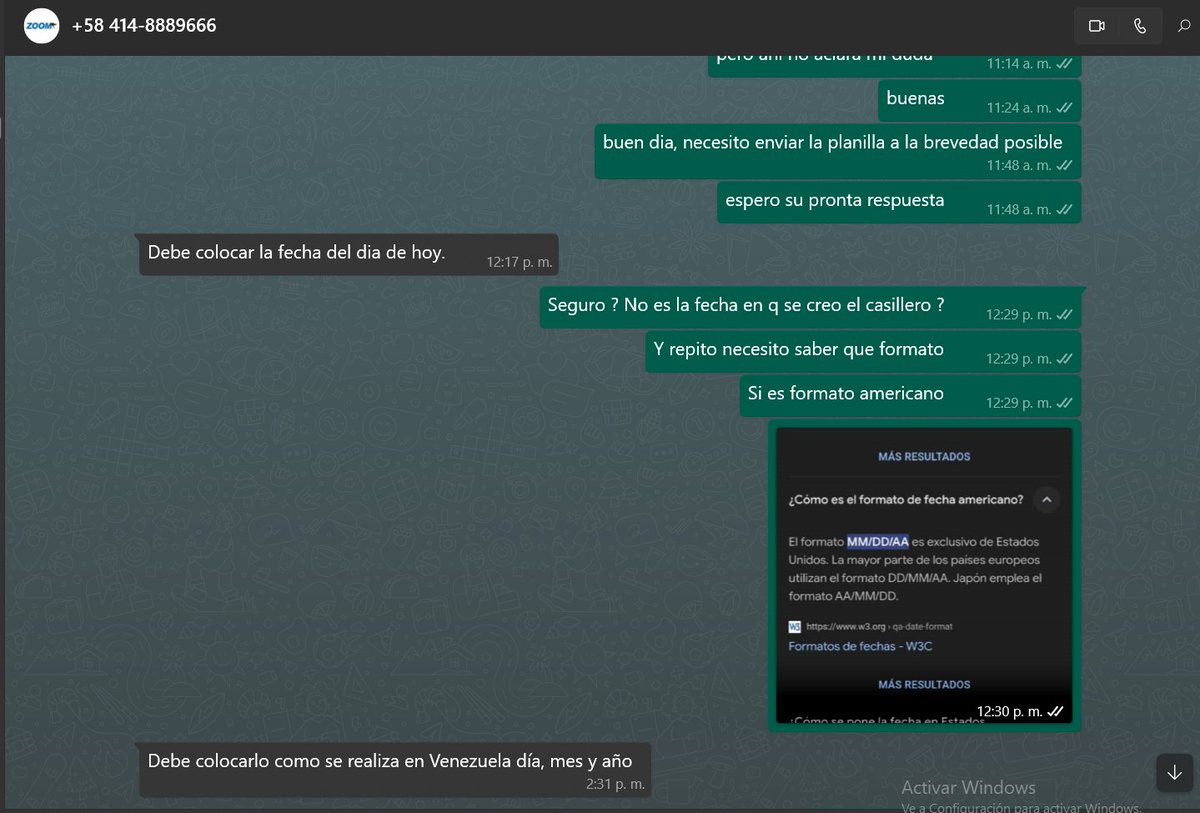Select message "Debe colocarlo como se realiza en Venezuela"

pos(395,769)
